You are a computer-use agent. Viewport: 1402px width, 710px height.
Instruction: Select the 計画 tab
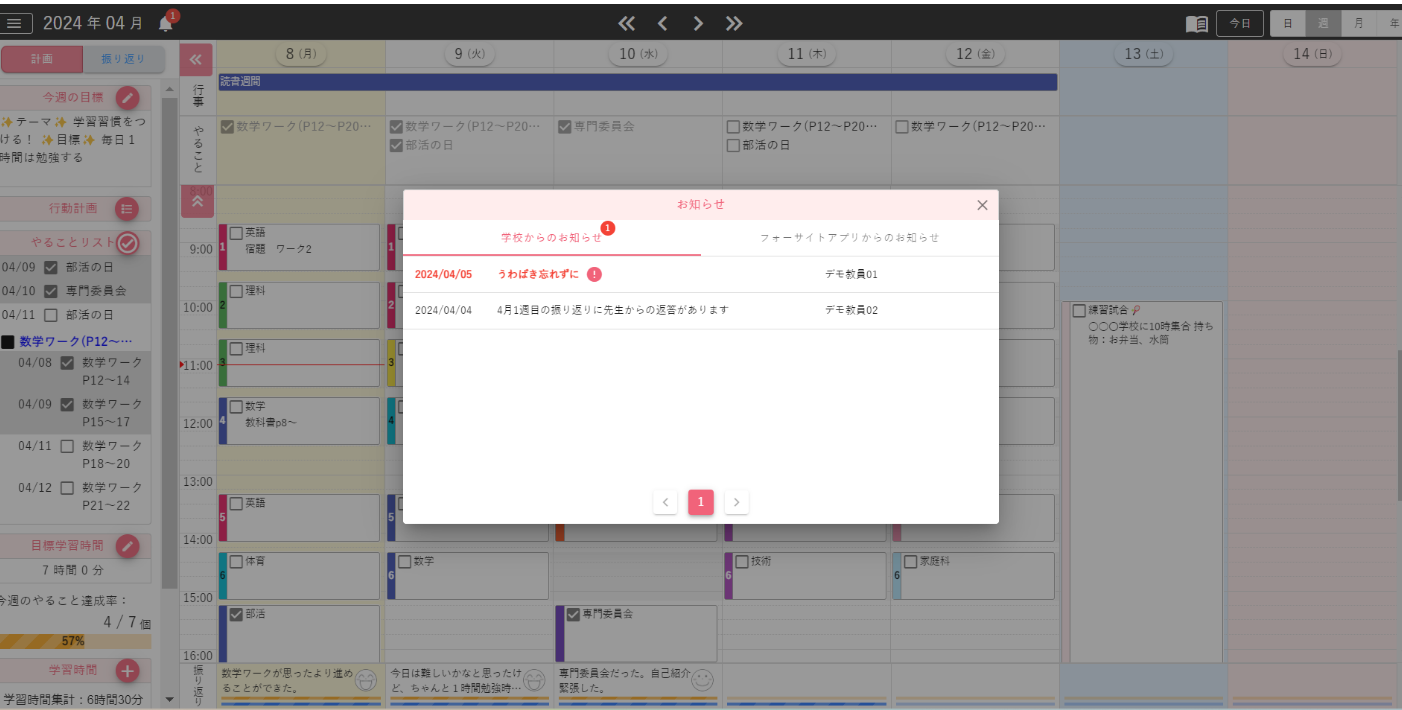pos(42,59)
